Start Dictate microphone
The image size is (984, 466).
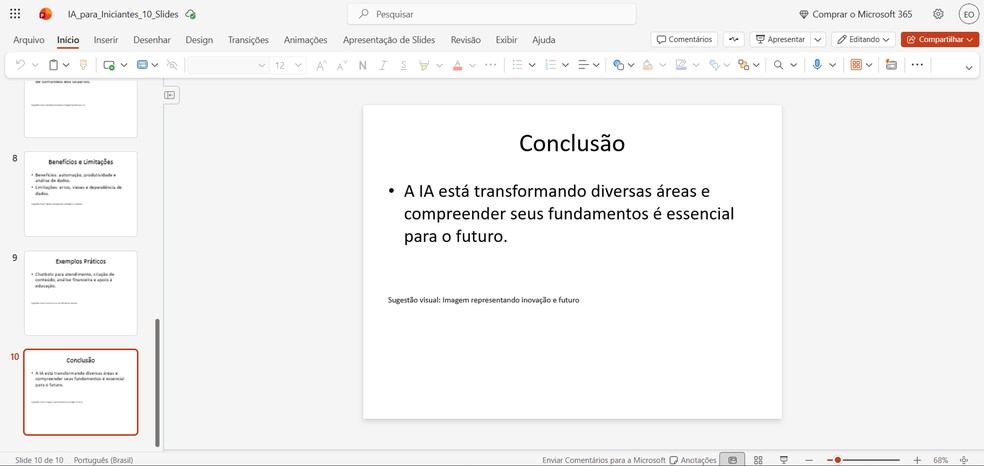(816, 65)
